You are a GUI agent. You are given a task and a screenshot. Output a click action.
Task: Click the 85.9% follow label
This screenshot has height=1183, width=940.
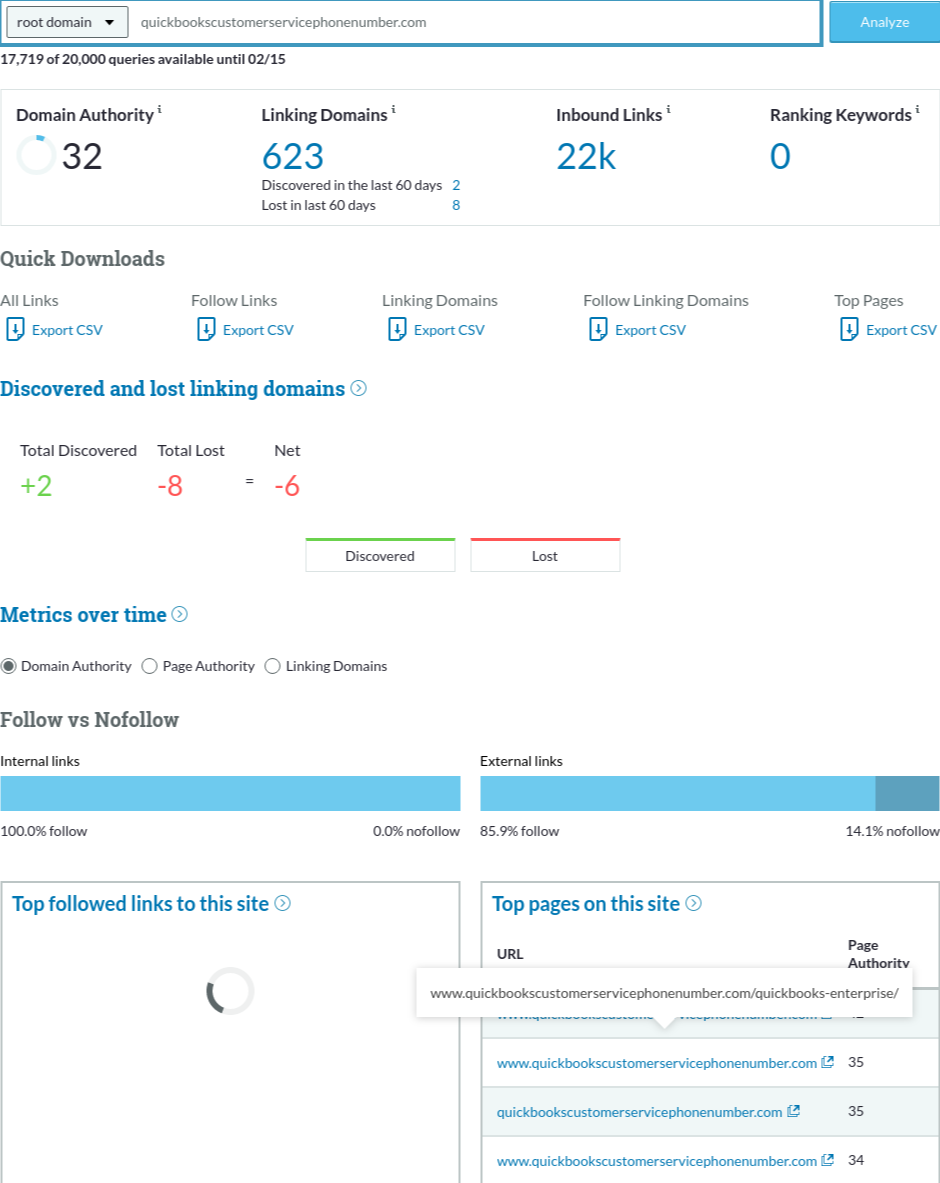520,831
